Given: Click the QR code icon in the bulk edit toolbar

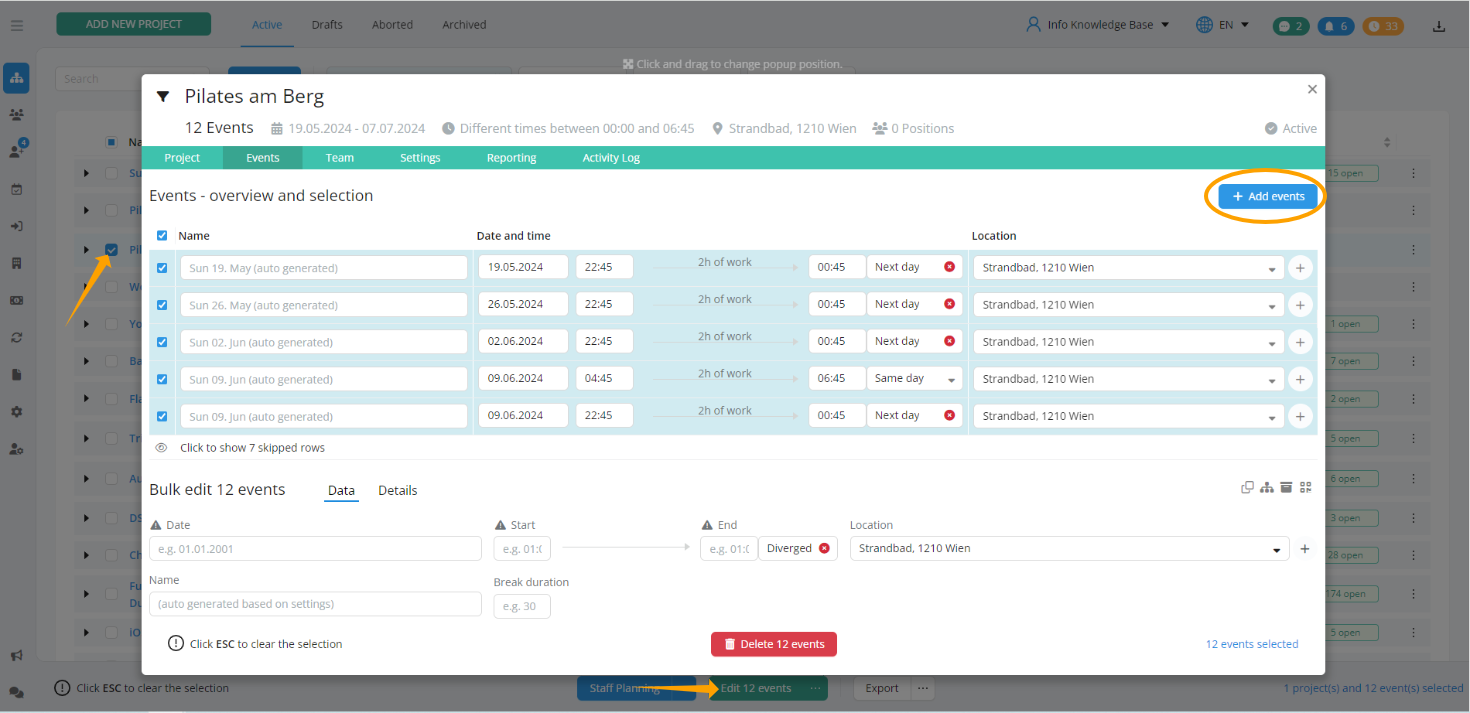Looking at the screenshot, I should 1305,487.
